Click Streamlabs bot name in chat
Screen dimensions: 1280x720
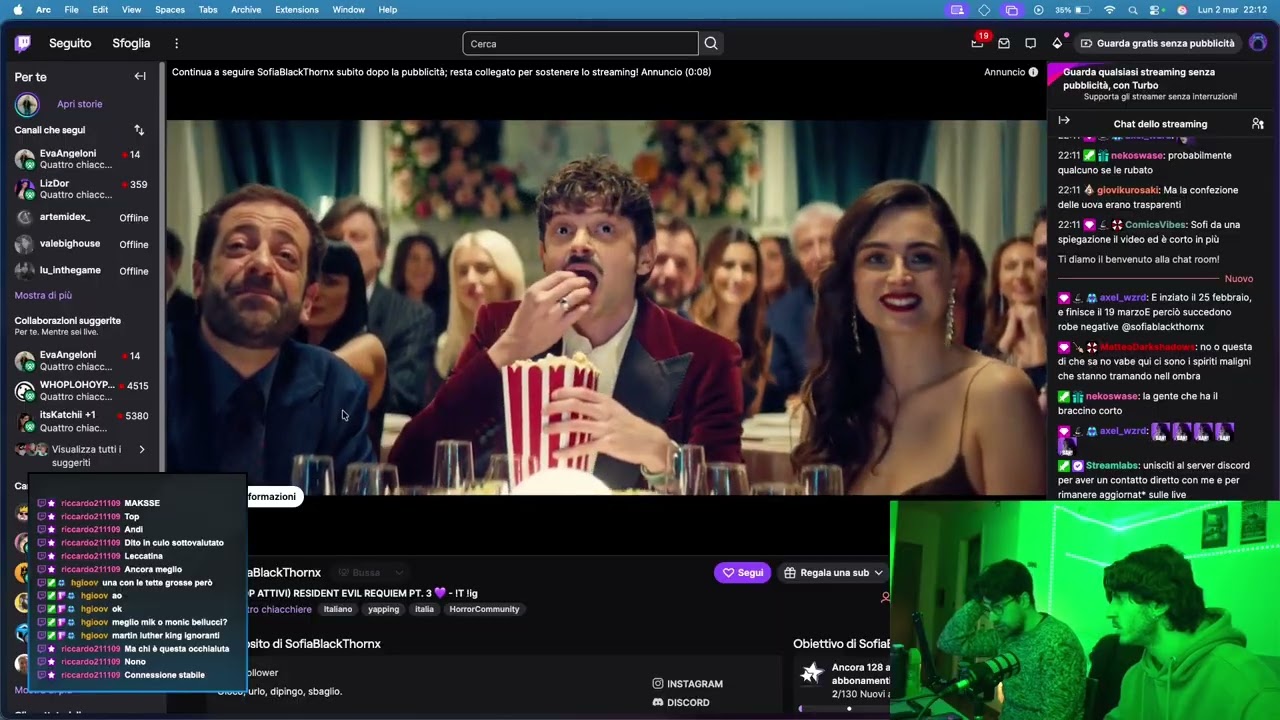1114,466
